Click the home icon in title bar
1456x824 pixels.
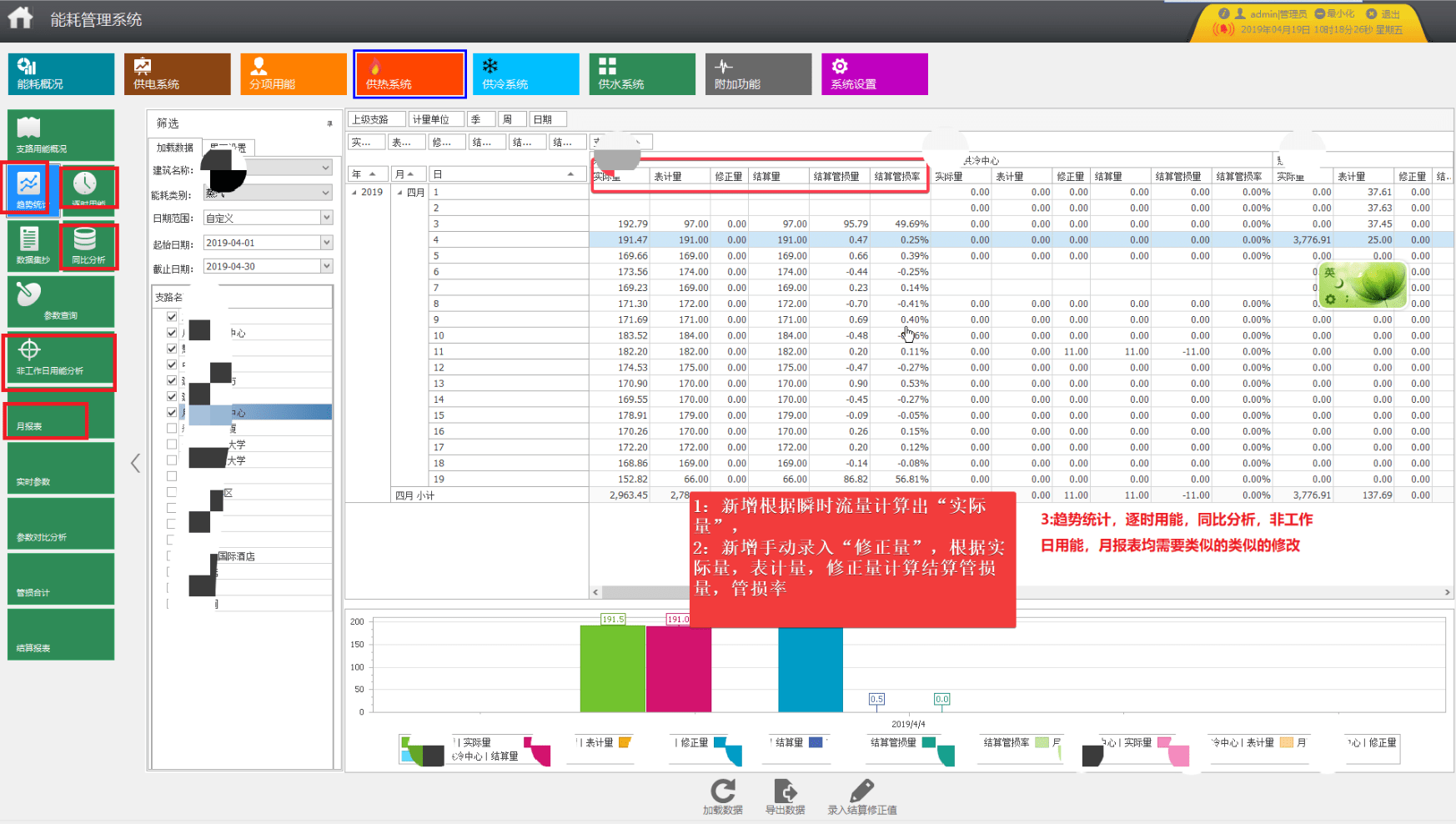click(x=20, y=18)
